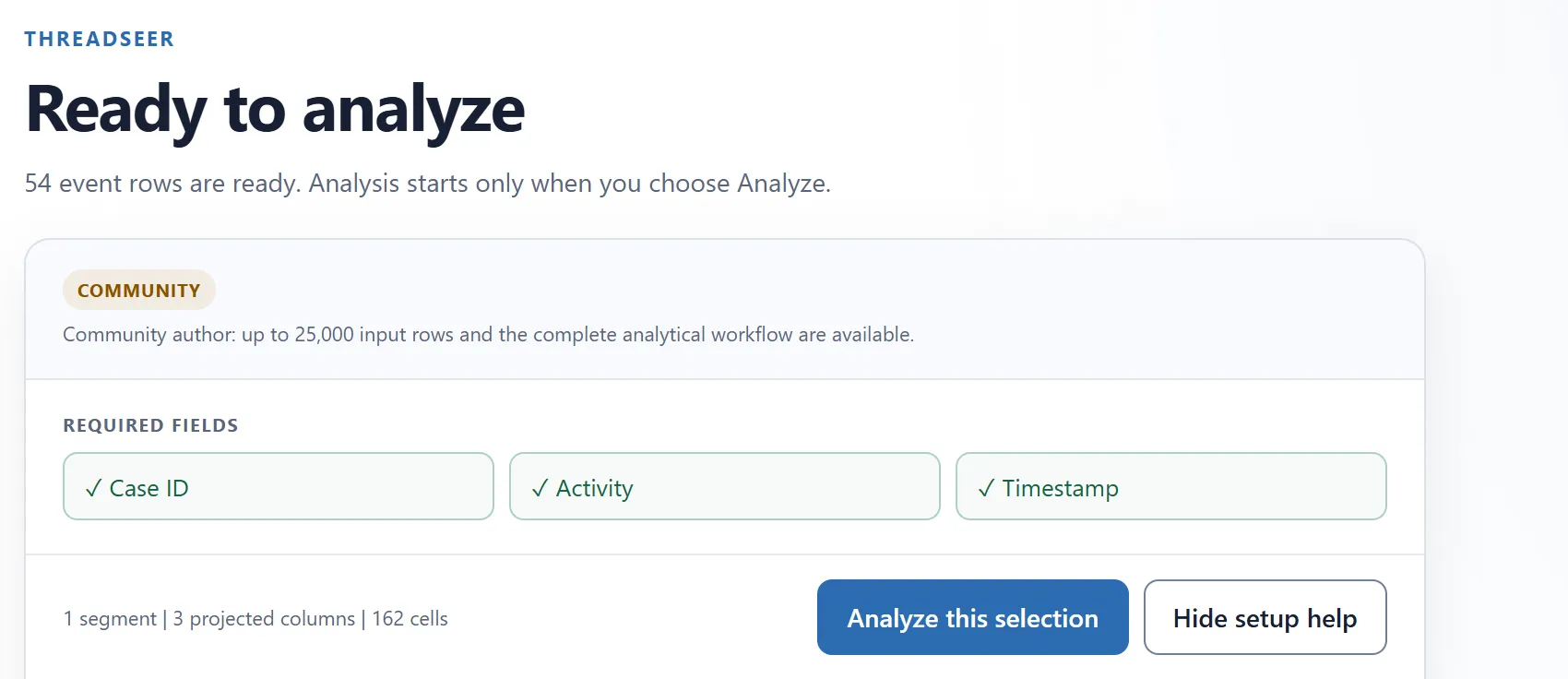Screen dimensions: 1568x679
Task: Select the Activity required field chip
Action: [725, 486]
